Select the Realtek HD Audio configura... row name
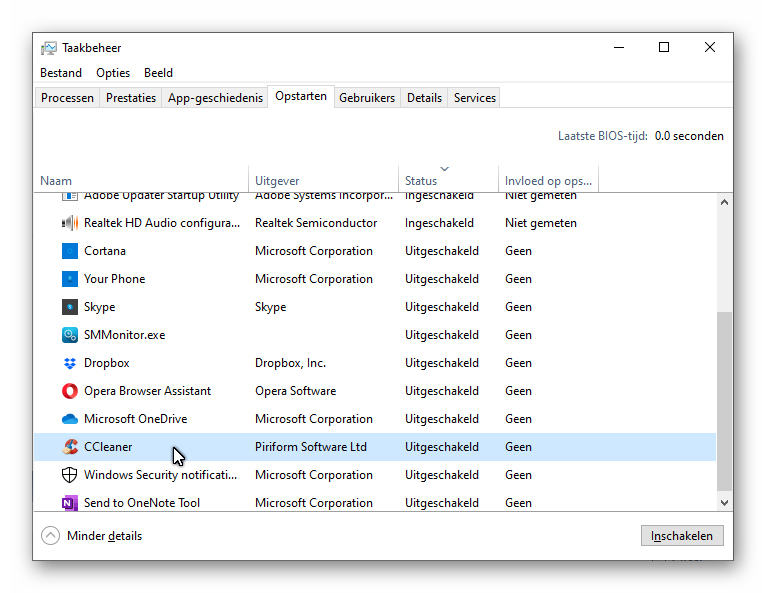766x593 pixels. point(162,223)
